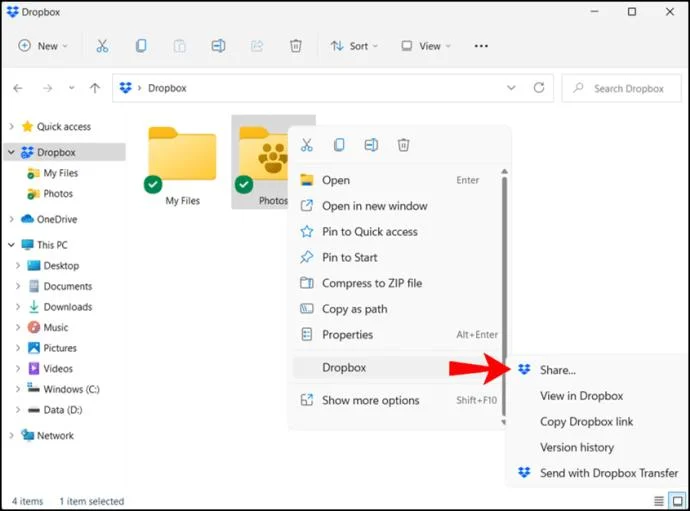
Task: Open the recent locations dropdown arrow
Action: 71,88
